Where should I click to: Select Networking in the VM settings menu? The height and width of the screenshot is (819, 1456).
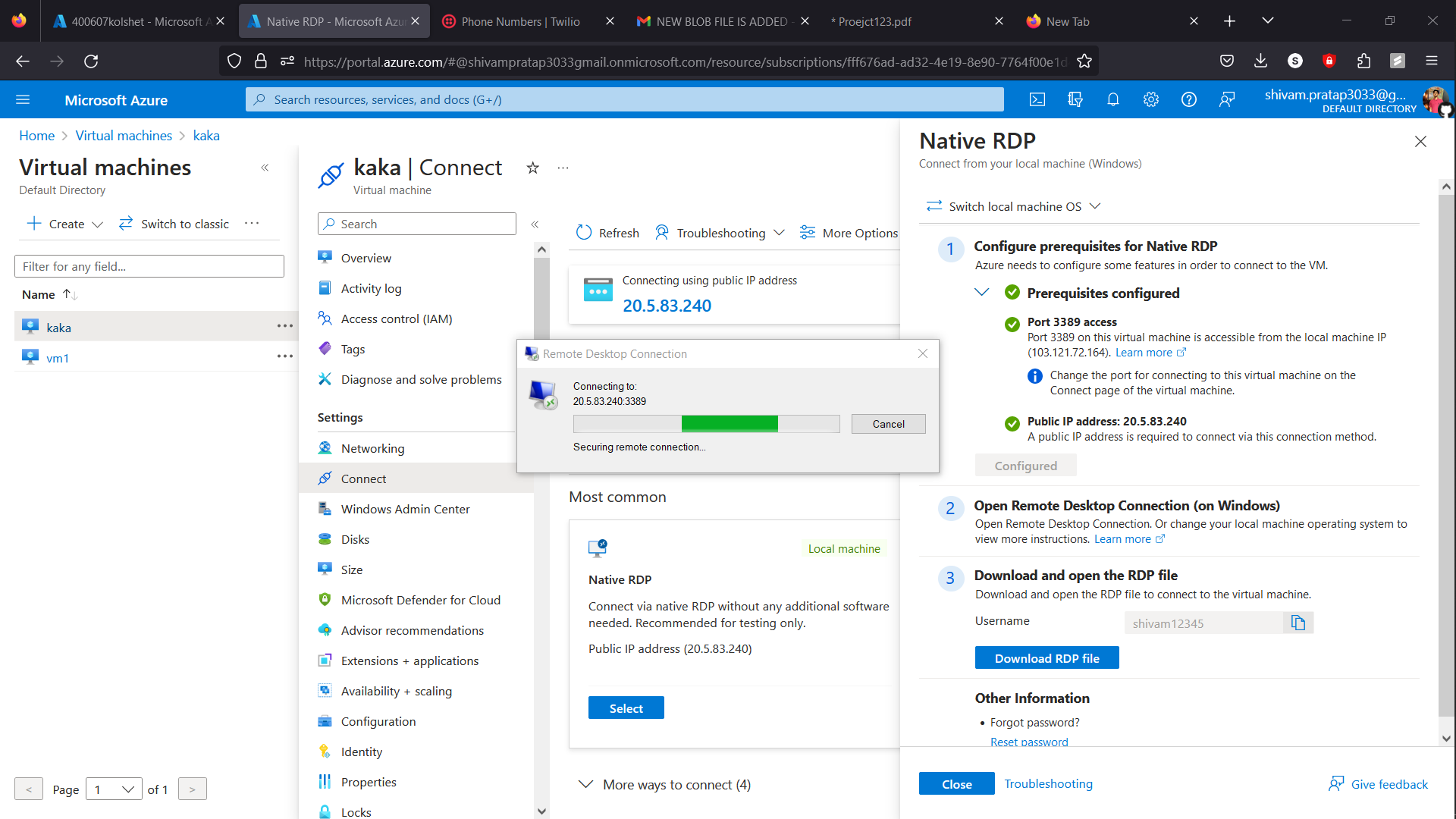tap(372, 448)
